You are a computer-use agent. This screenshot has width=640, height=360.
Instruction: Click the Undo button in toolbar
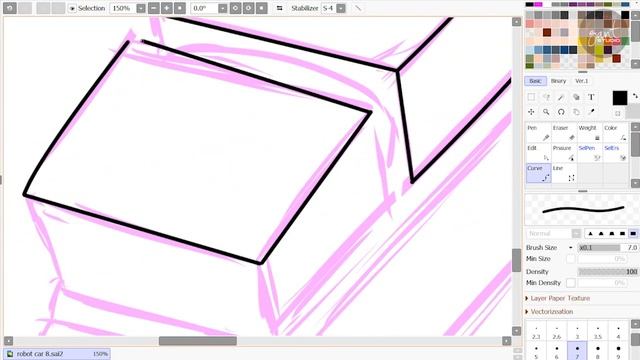pos(10,8)
